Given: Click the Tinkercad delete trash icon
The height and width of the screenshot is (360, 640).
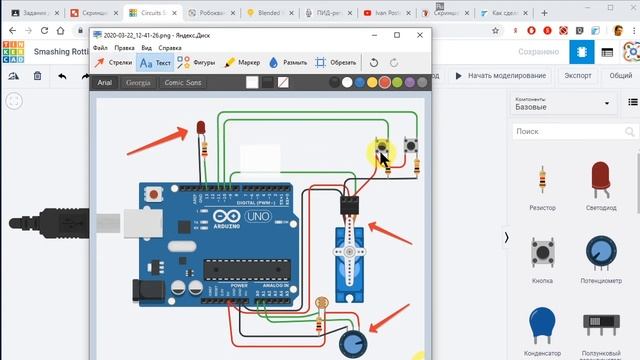Looking at the screenshot, I should point(38,76).
